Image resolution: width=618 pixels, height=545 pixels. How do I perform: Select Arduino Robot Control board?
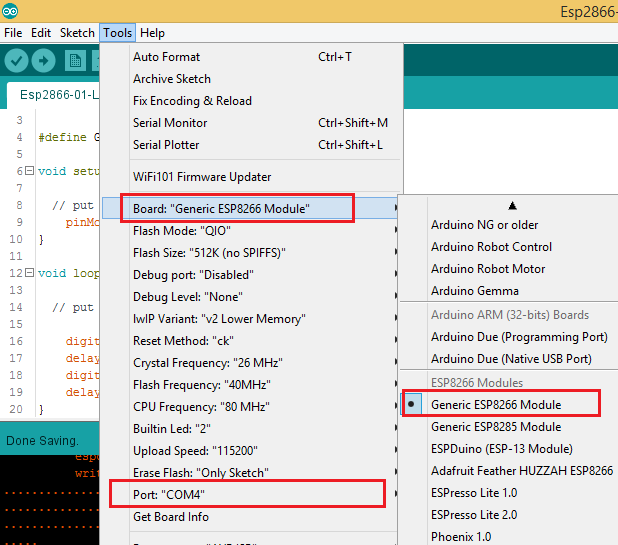click(x=509, y=247)
